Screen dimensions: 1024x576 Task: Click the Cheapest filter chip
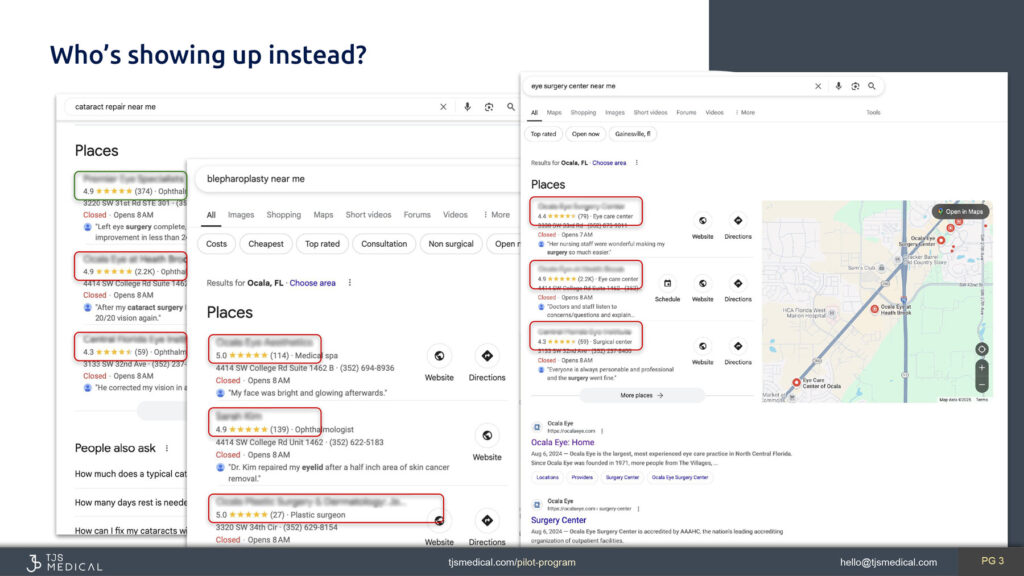[x=266, y=244]
